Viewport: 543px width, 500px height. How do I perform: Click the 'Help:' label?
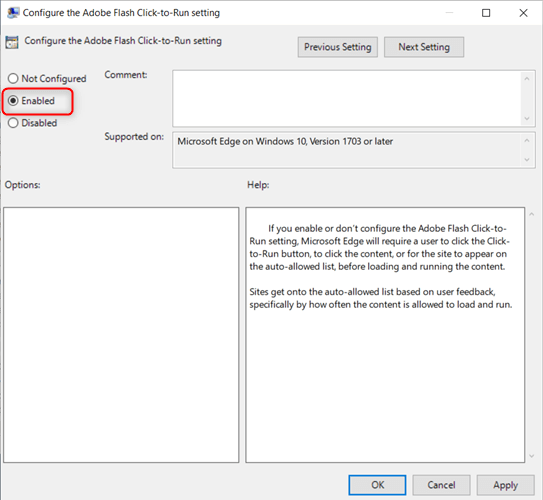coord(258,185)
